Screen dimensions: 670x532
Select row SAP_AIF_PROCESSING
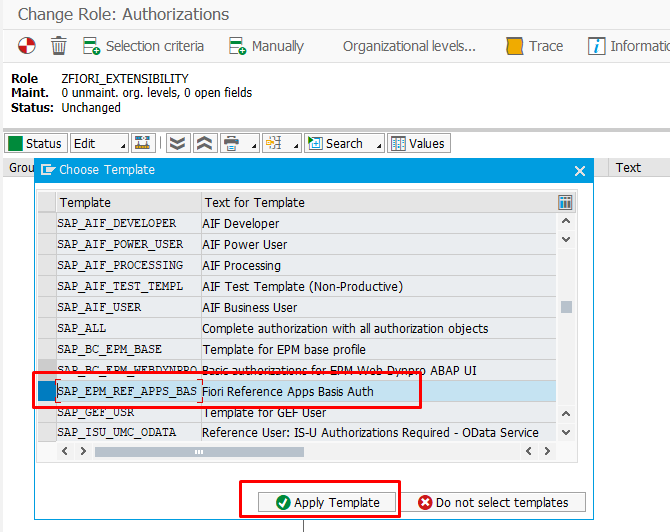point(297,265)
